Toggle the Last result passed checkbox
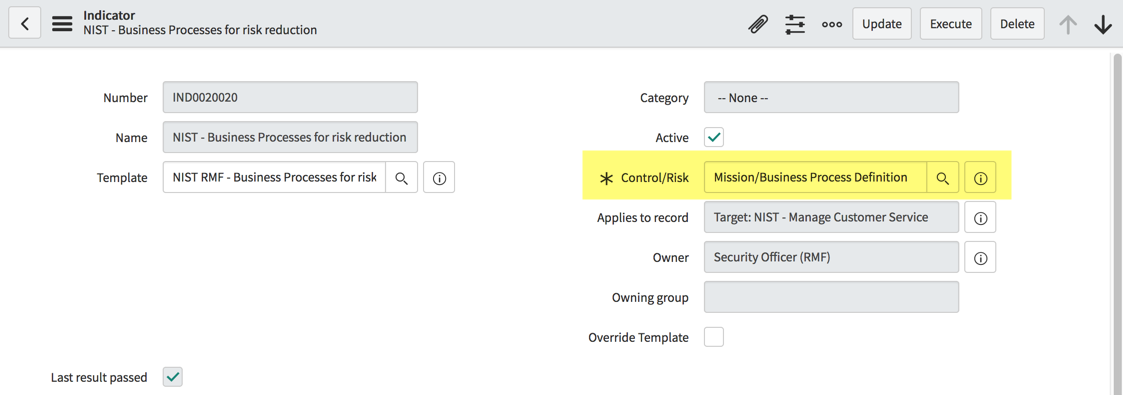 tap(173, 377)
